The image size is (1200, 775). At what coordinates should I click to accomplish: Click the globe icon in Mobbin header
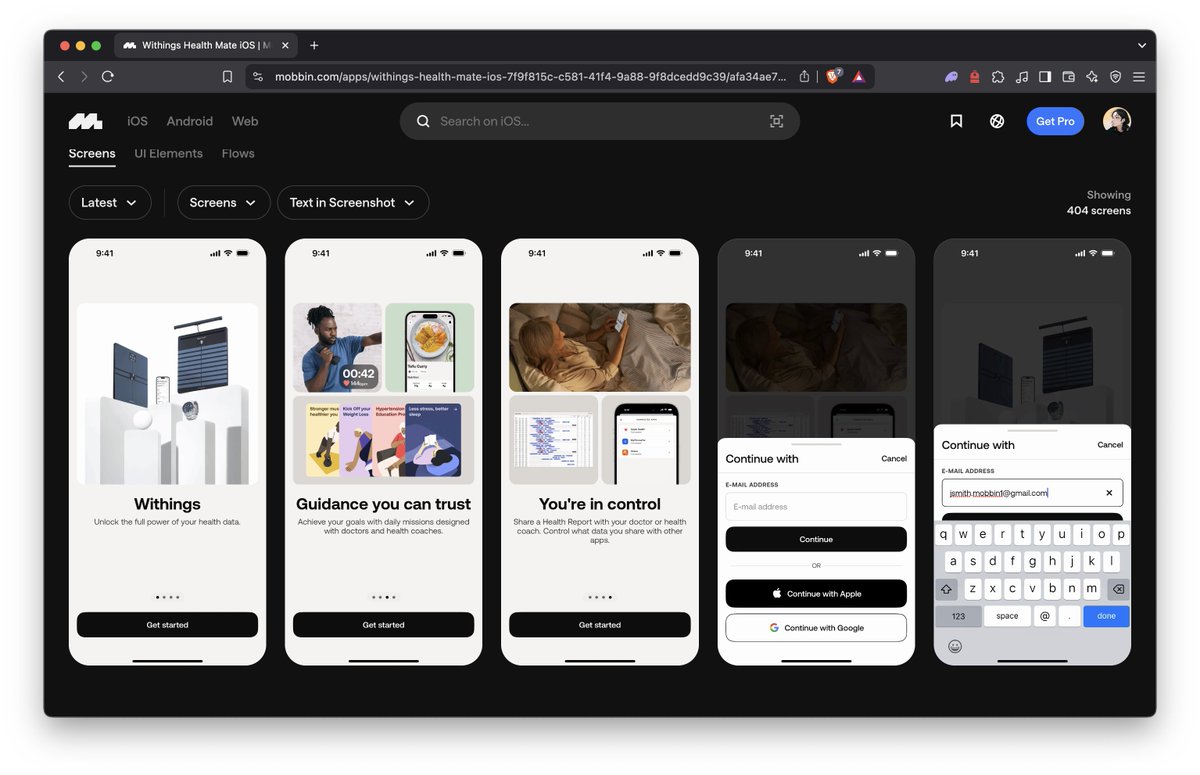pyautogui.click(x=997, y=121)
